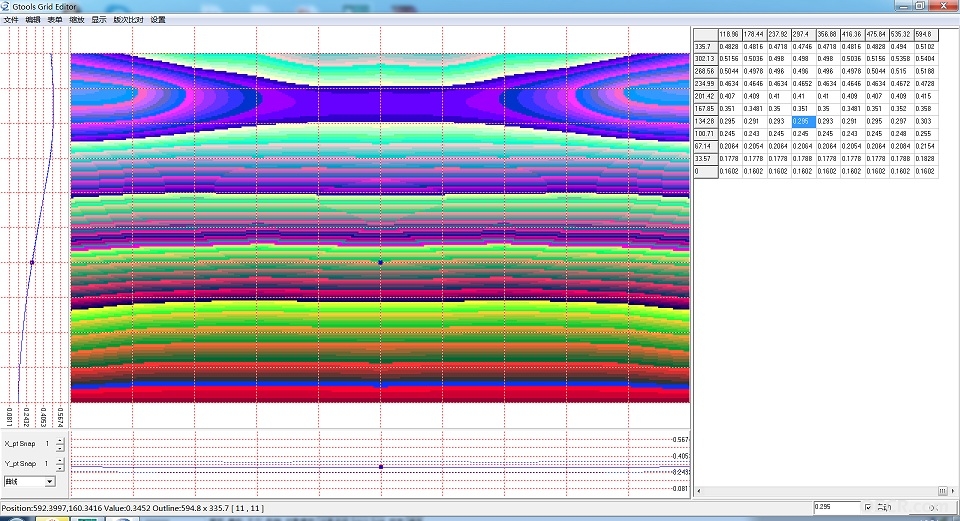Open the 文件 menu
Image resolution: width=960 pixels, height=521 pixels.
click(x=11, y=20)
